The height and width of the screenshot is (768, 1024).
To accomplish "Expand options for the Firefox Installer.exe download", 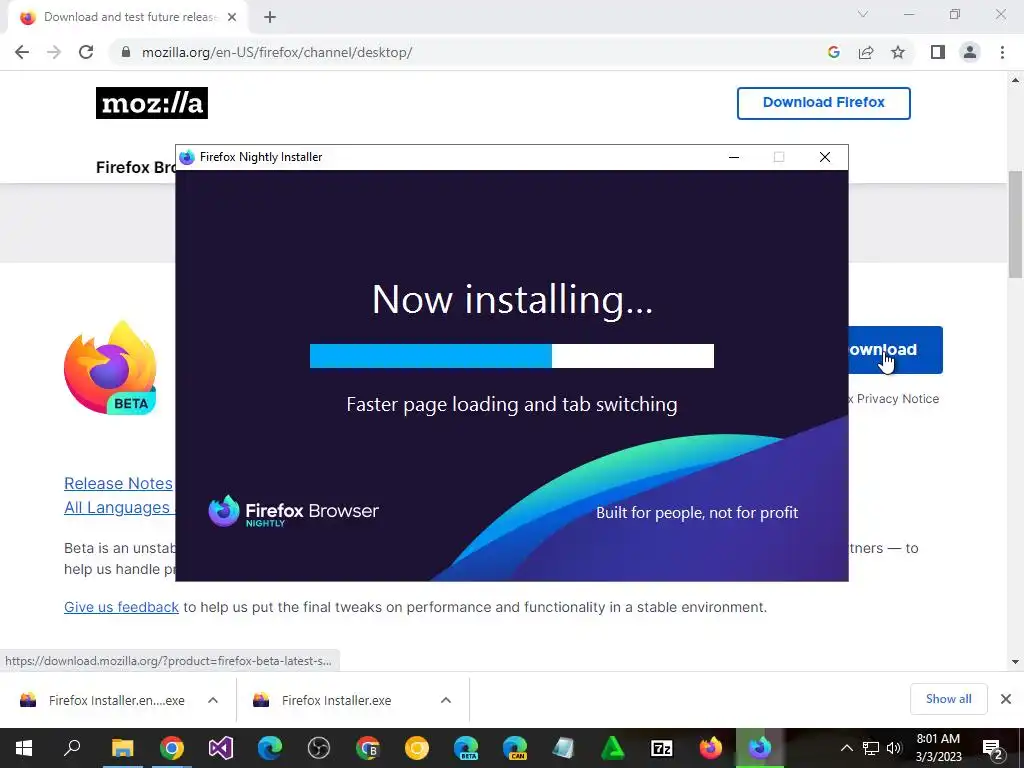I will click(x=446, y=700).
